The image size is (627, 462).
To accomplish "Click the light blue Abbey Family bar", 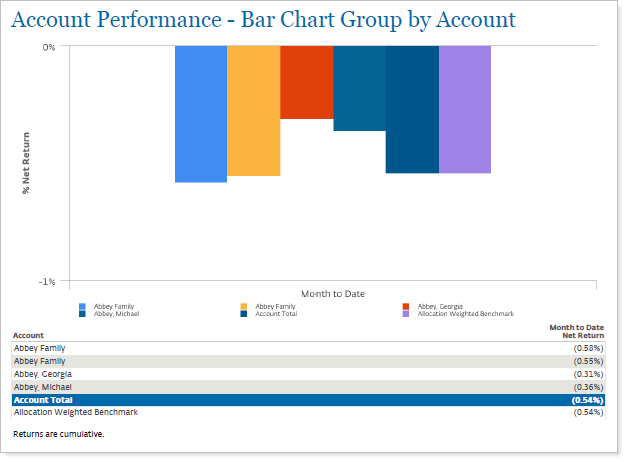I will click(200, 114).
